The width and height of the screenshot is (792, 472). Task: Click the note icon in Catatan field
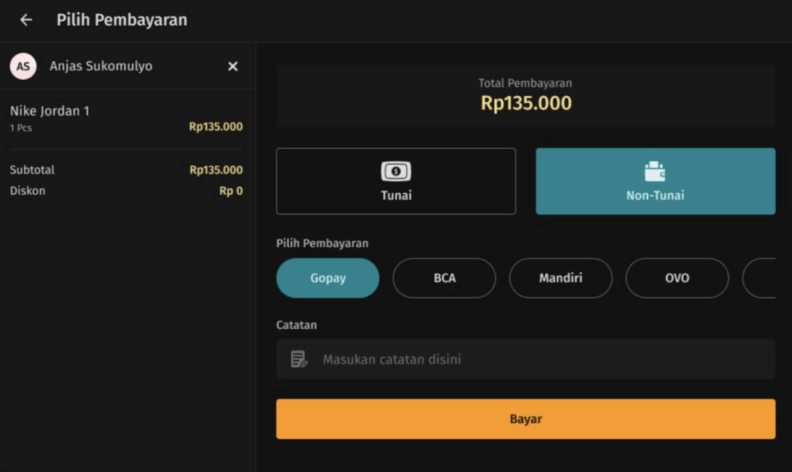point(299,359)
